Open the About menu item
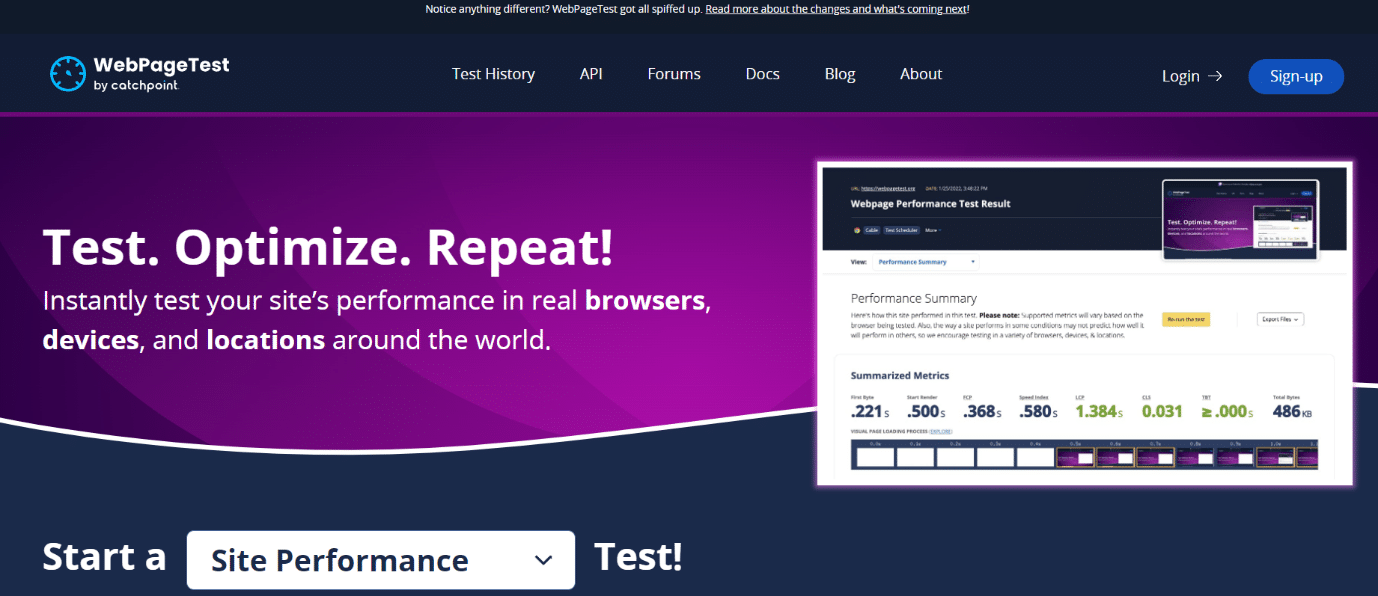 coord(921,74)
